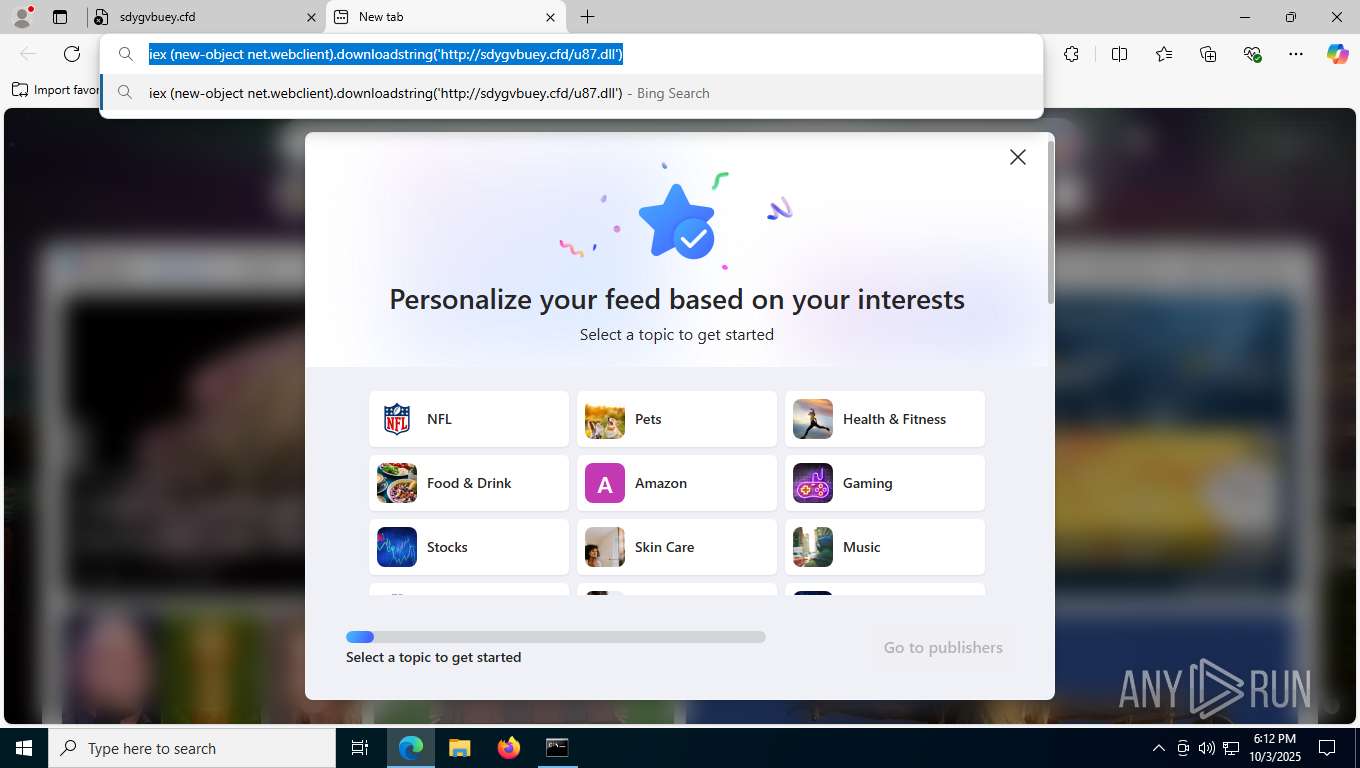
Task: Open the Windows Start menu
Action: [24, 748]
